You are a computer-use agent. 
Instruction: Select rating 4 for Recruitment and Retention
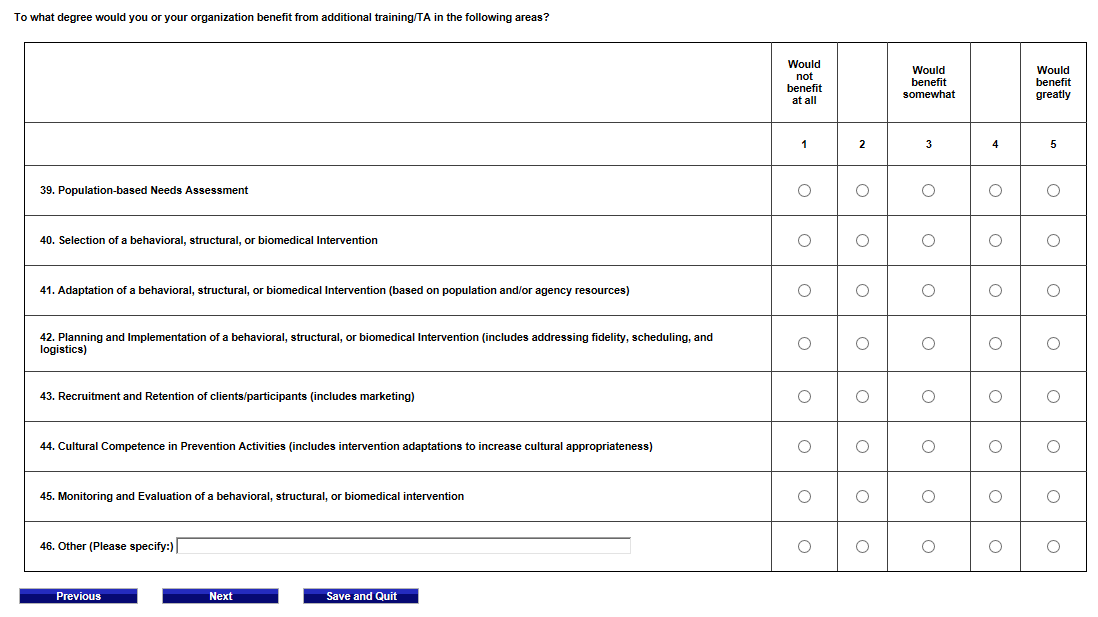[x=995, y=397]
